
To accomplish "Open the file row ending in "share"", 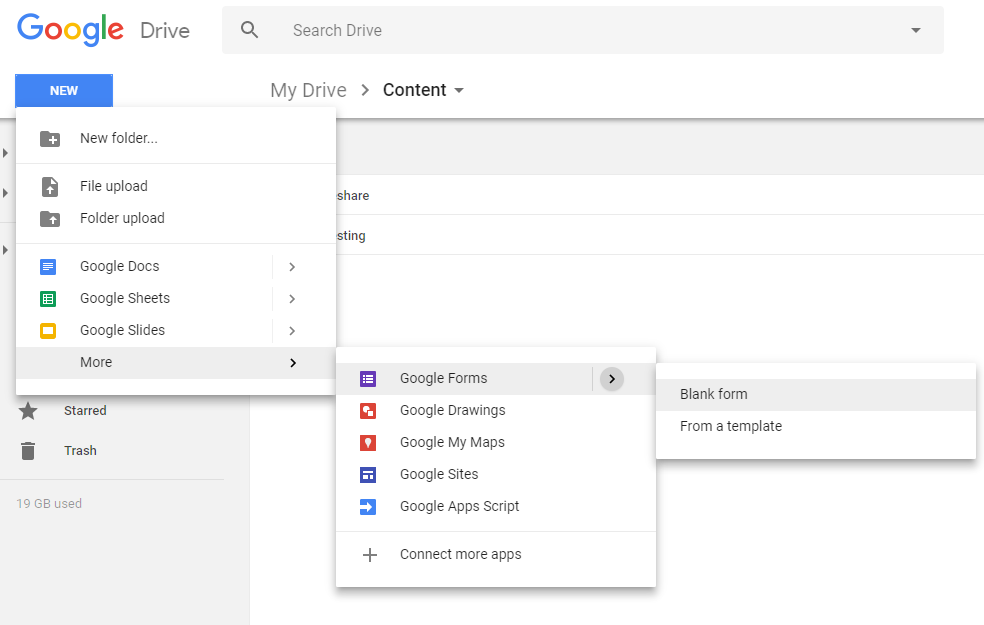I will 660,195.
